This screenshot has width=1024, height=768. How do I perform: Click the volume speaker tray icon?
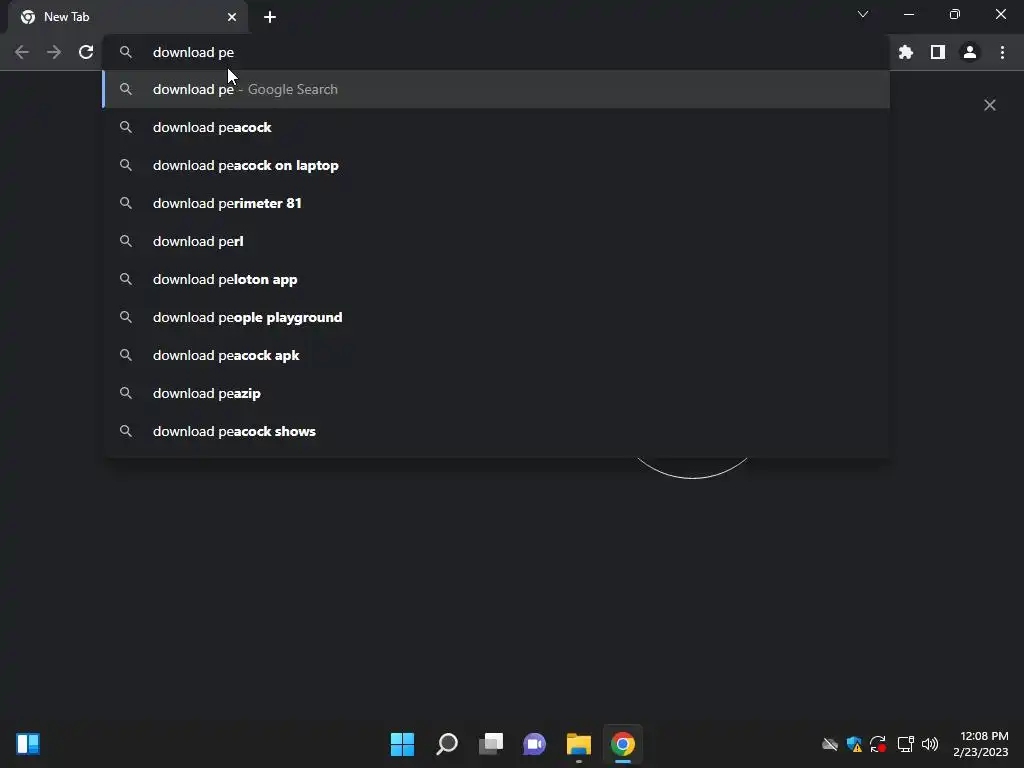click(930, 744)
